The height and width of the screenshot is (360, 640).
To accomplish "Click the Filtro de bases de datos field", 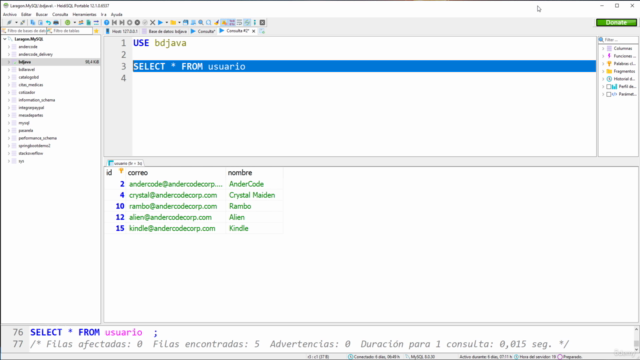I will click(24, 31).
